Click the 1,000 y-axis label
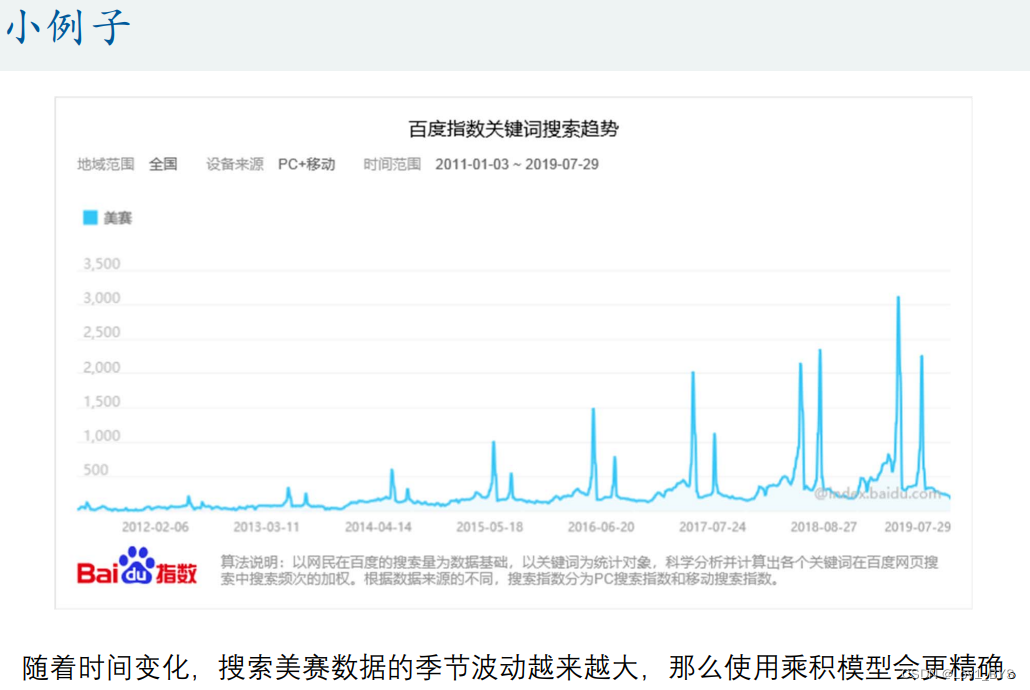1030x690 pixels. pyautogui.click(x=100, y=436)
